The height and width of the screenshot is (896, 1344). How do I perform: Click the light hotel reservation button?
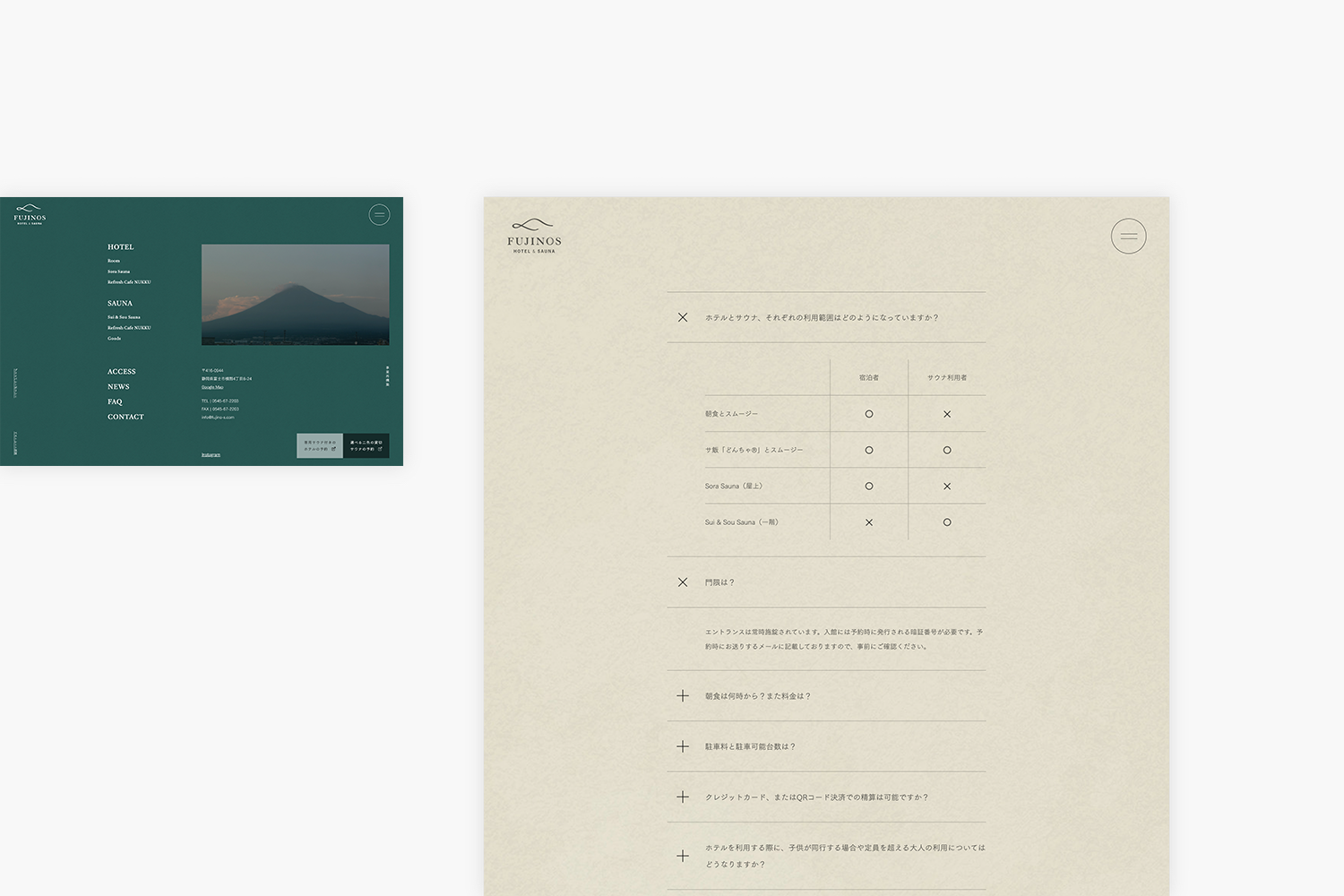tap(320, 445)
